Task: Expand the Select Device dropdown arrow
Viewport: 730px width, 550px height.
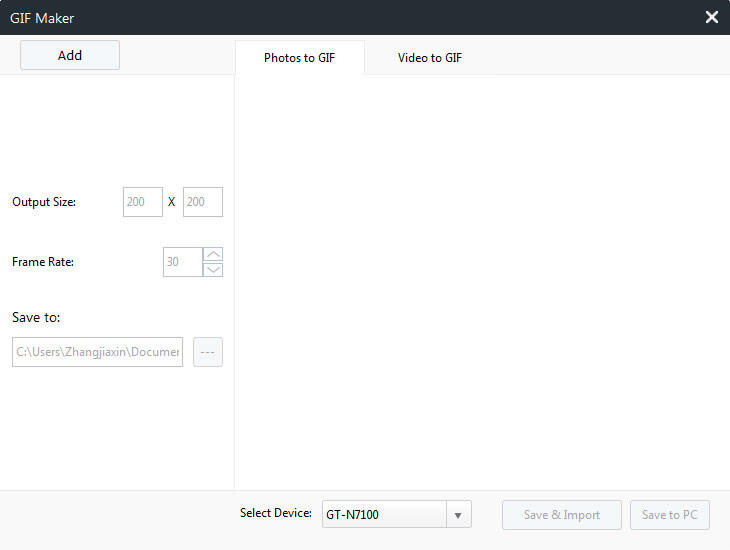Action: pos(458,515)
